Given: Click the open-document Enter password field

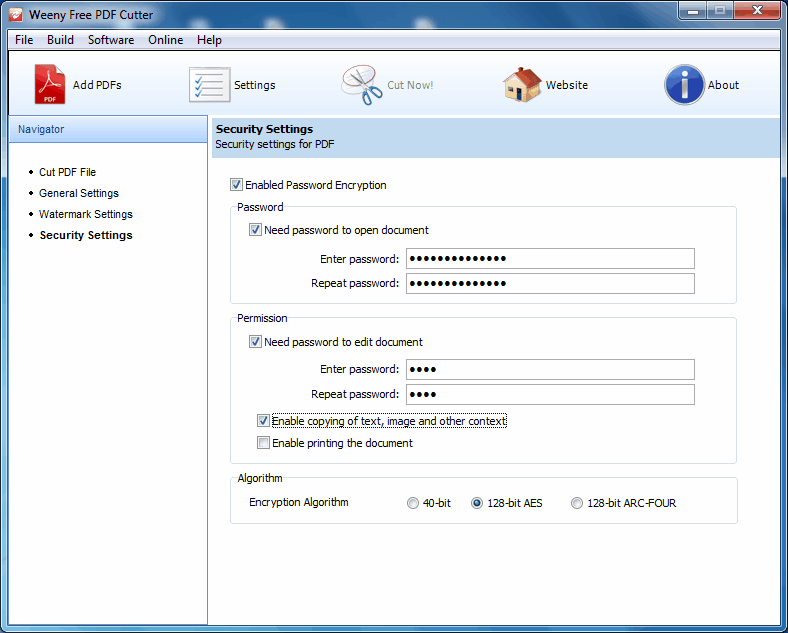Looking at the screenshot, I should click(550, 259).
